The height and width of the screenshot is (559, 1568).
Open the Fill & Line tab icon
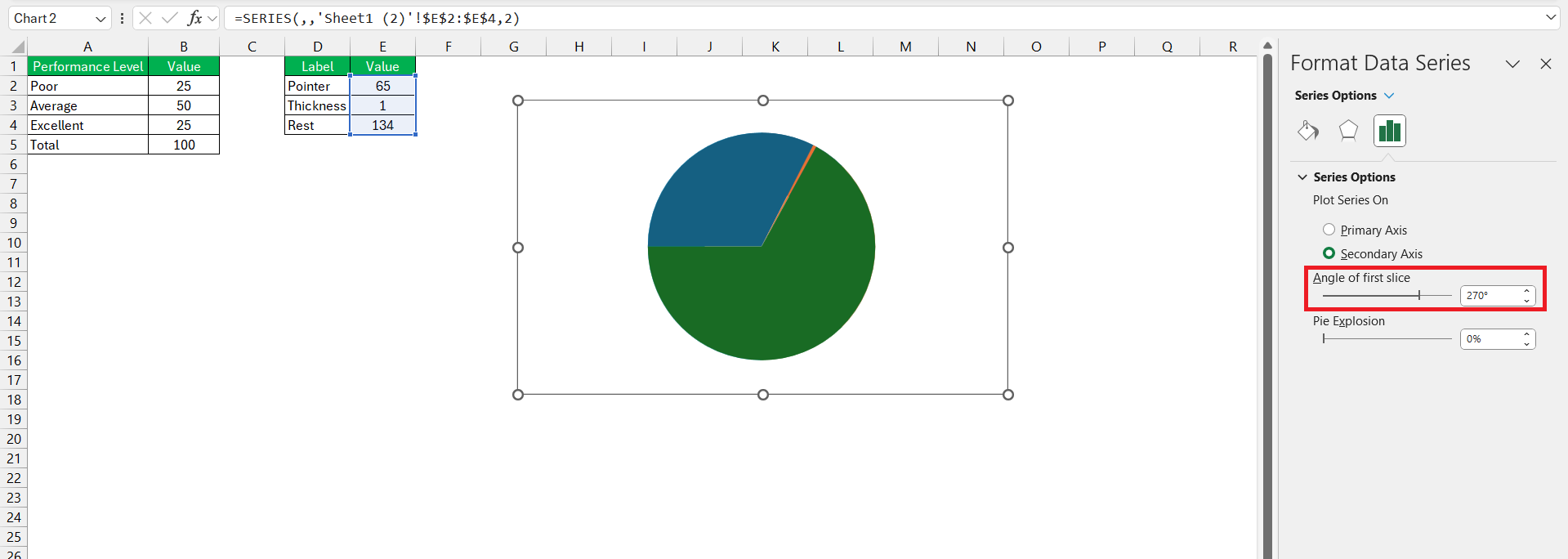[1308, 131]
